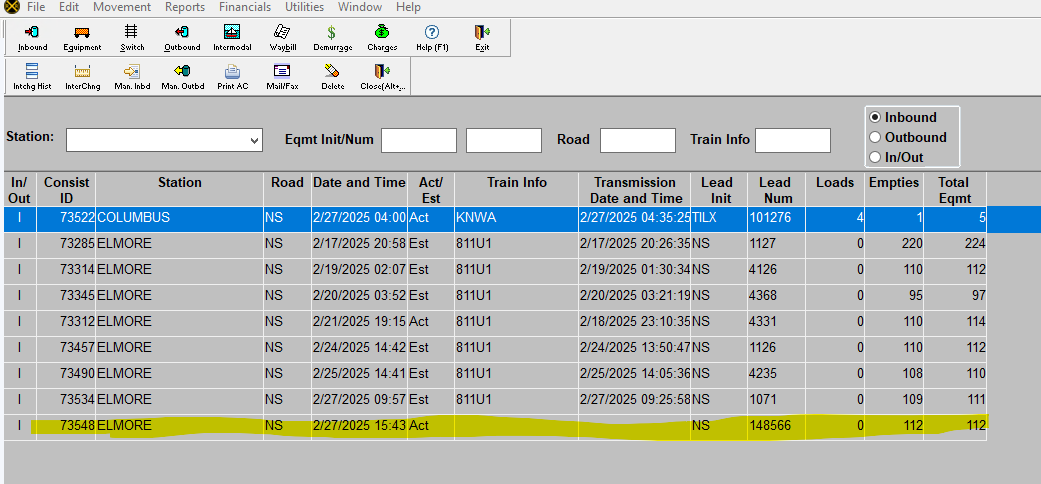Image resolution: width=1041 pixels, height=484 pixels.
Task: Click the Loads column header
Action: point(835,190)
